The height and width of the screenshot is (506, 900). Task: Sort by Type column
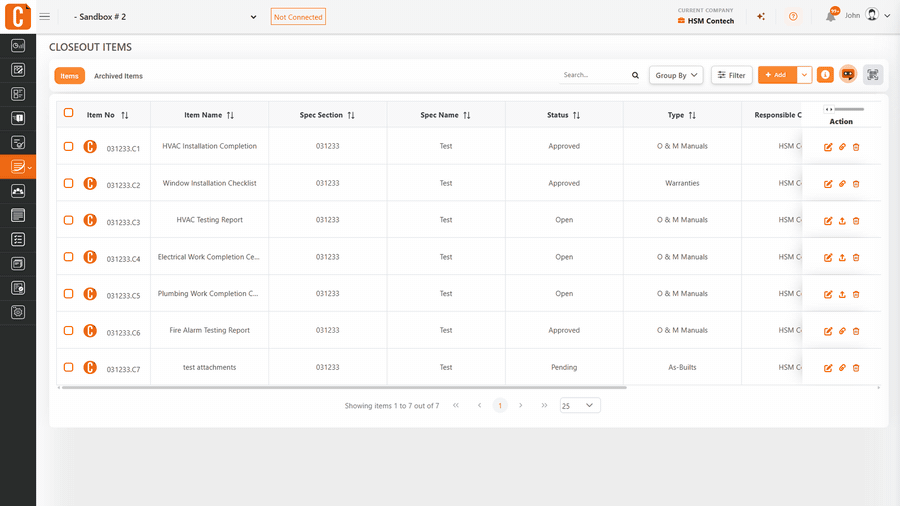[x=692, y=115]
